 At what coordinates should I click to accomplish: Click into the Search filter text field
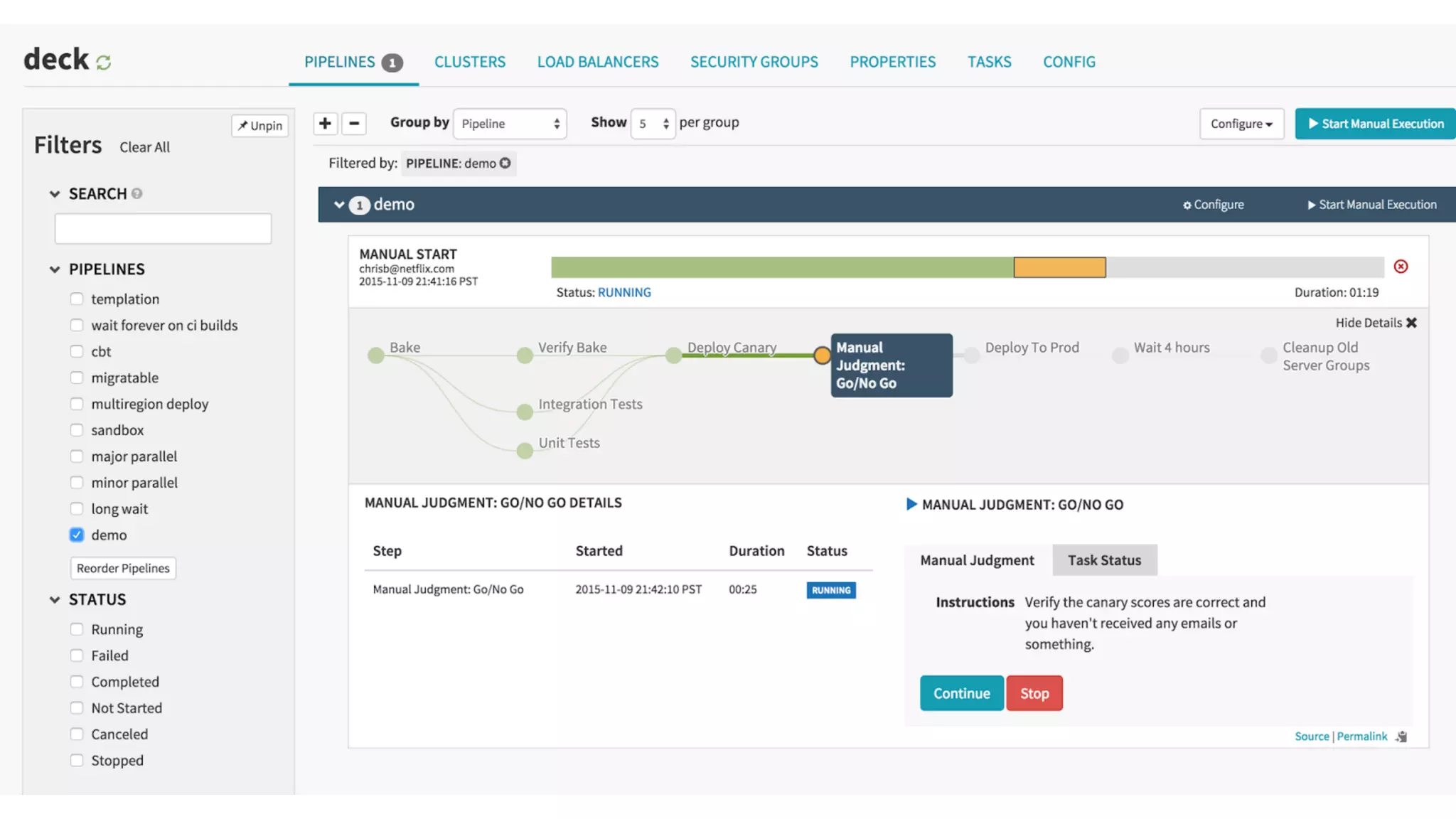point(163,229)
